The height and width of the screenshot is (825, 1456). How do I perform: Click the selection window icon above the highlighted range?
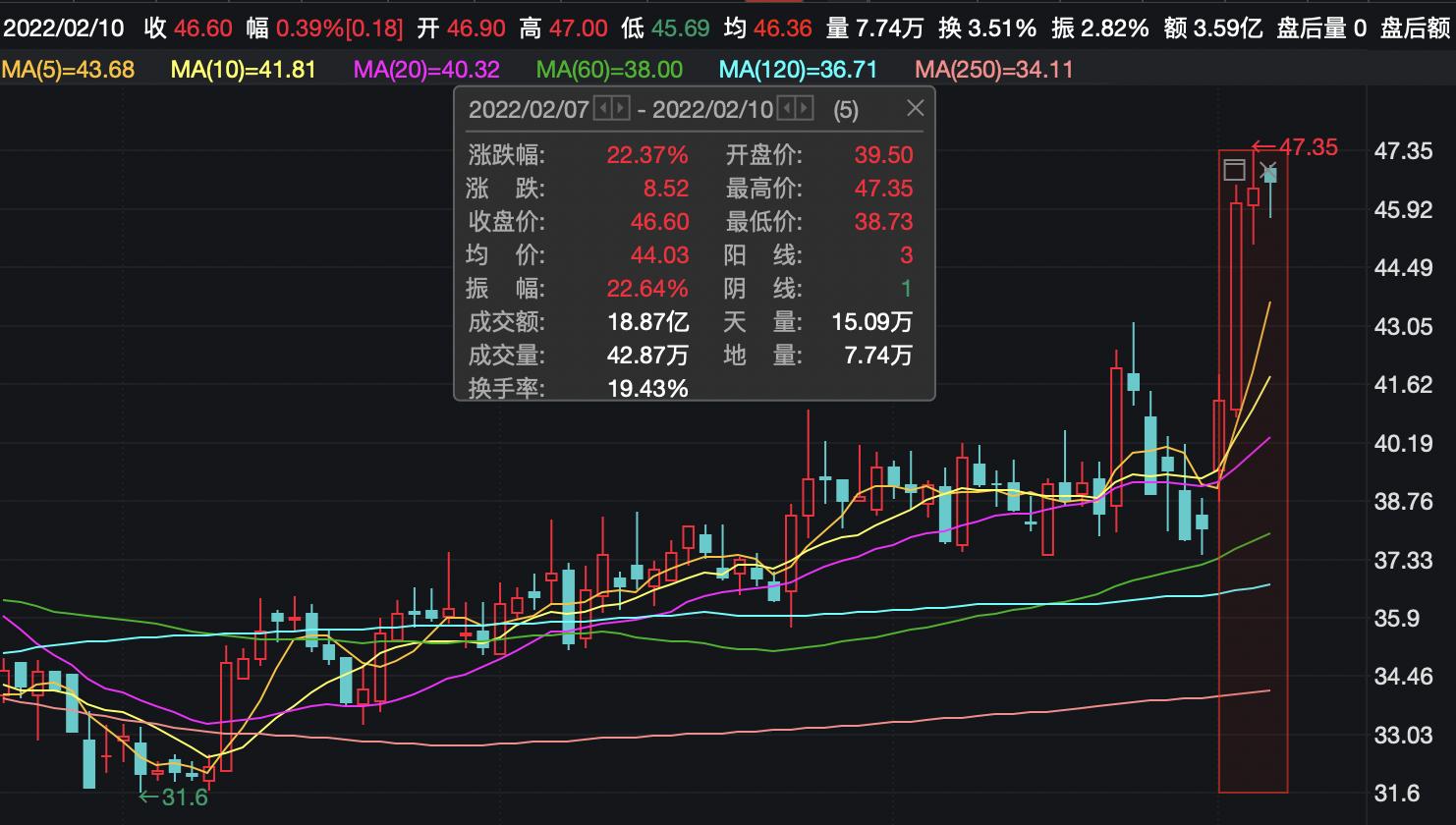point(1236,169)
